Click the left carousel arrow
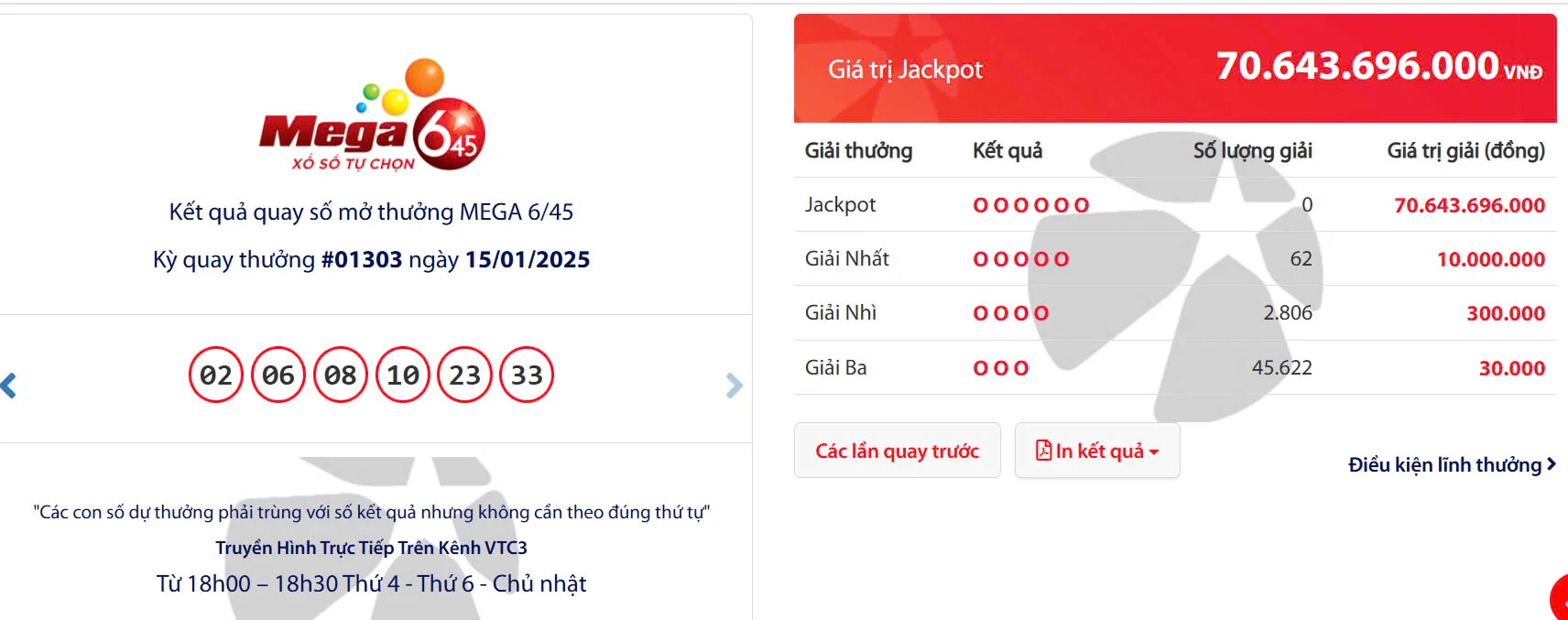1568x620 pixels. tap(9, 385)
